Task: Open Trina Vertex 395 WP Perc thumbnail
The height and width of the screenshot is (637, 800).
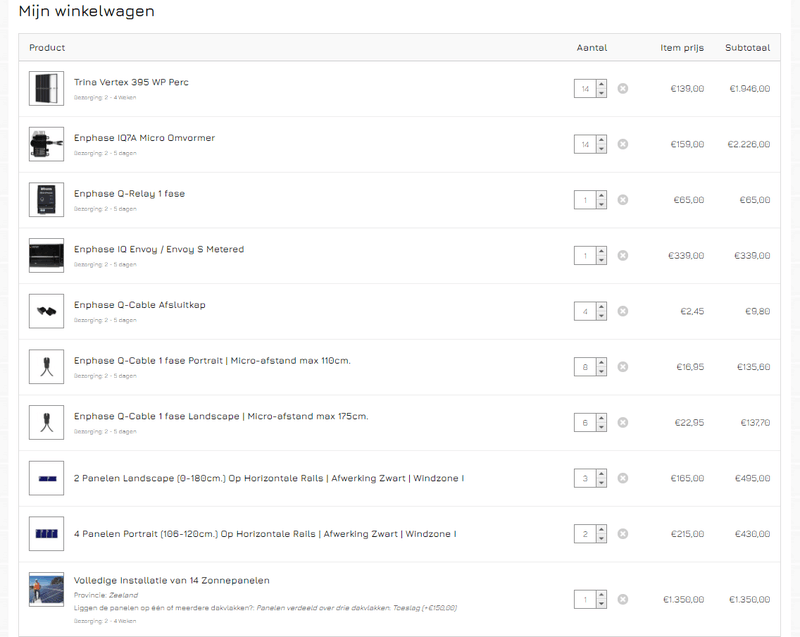Action: click(46, 88)
